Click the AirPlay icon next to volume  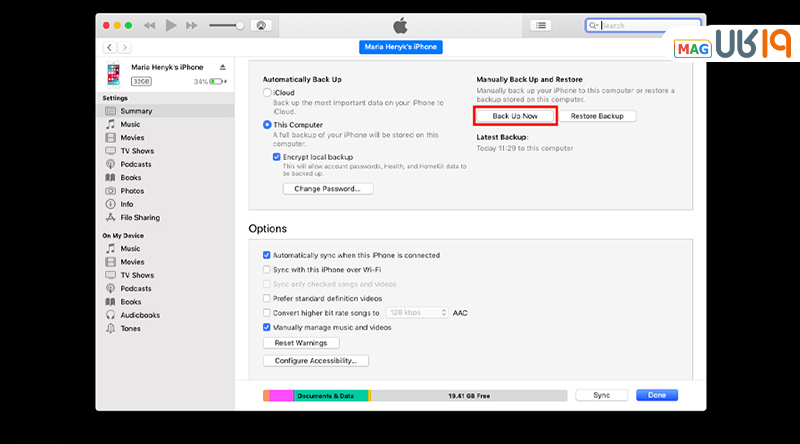262,25
